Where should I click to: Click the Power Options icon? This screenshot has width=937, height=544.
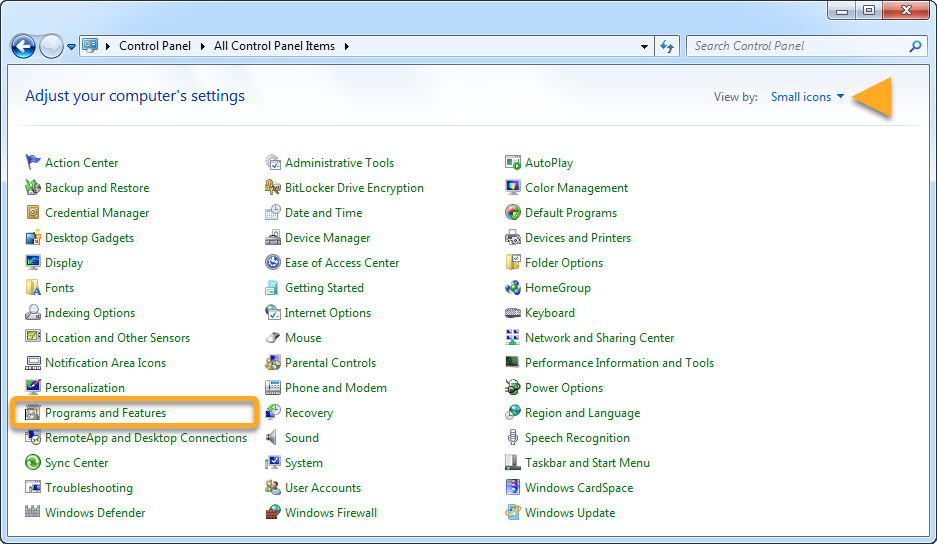click(x=513, y=388)
